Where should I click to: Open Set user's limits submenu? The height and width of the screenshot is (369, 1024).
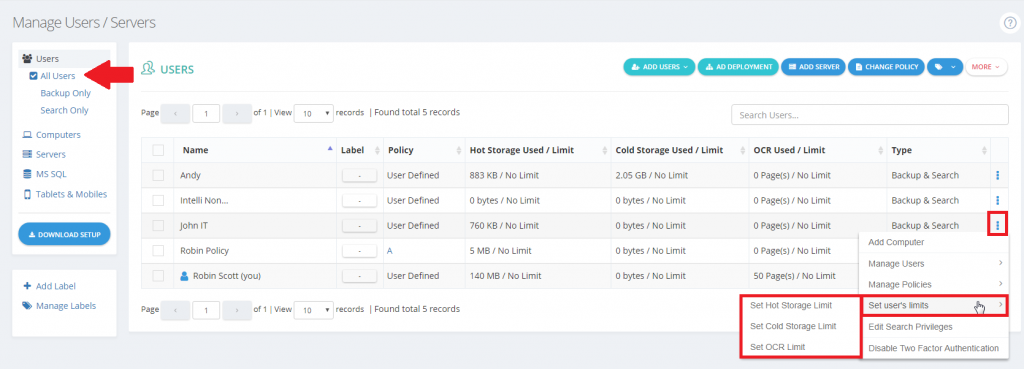935,305
